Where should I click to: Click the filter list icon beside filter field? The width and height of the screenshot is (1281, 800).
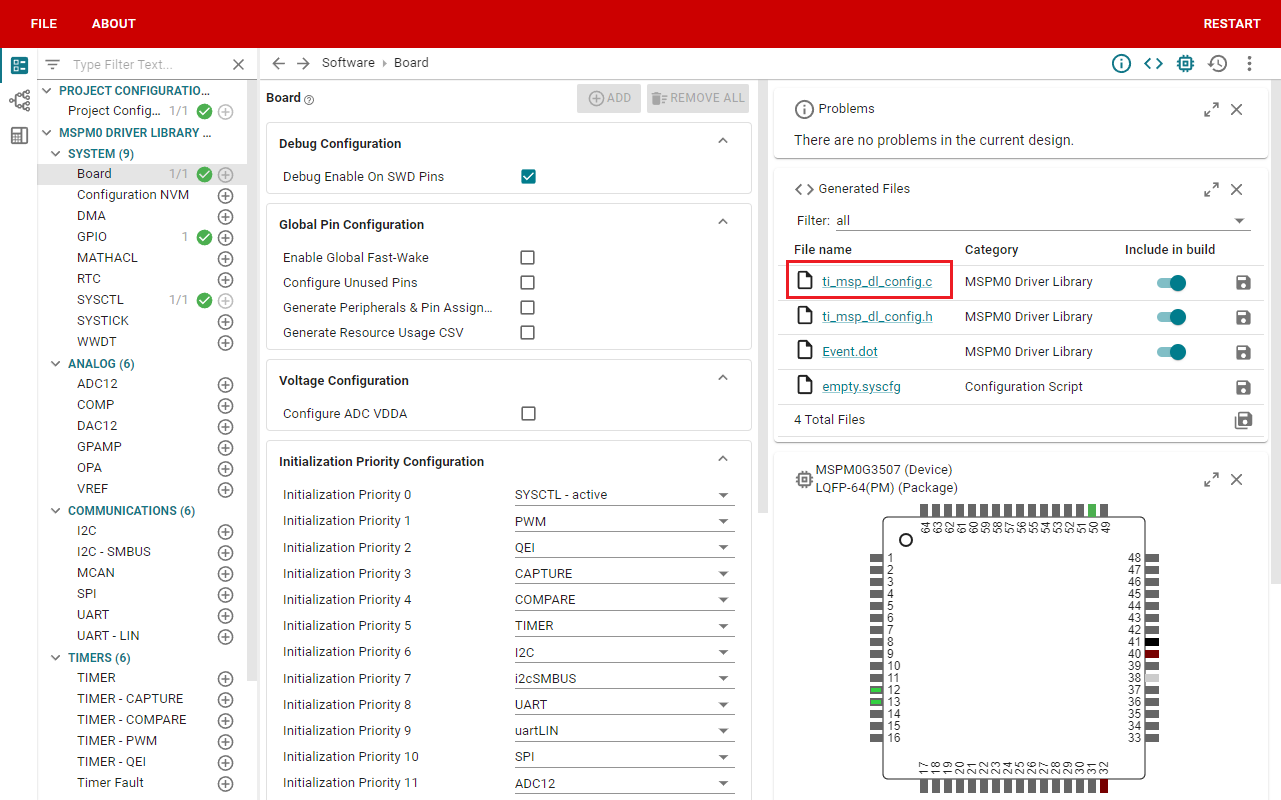click(53, 64)
